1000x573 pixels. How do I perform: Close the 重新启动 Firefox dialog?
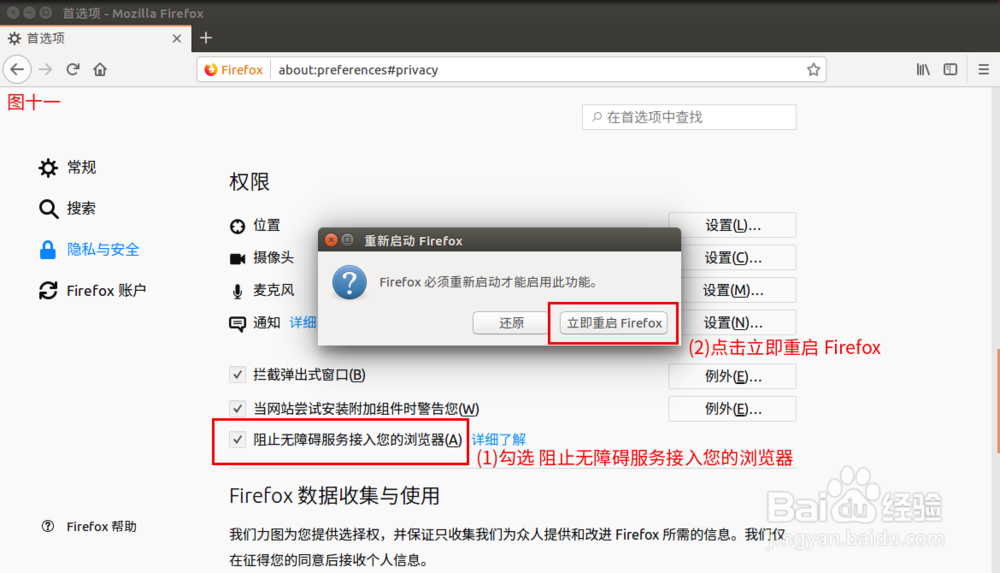pyautogui.click(x=330, y=240)
